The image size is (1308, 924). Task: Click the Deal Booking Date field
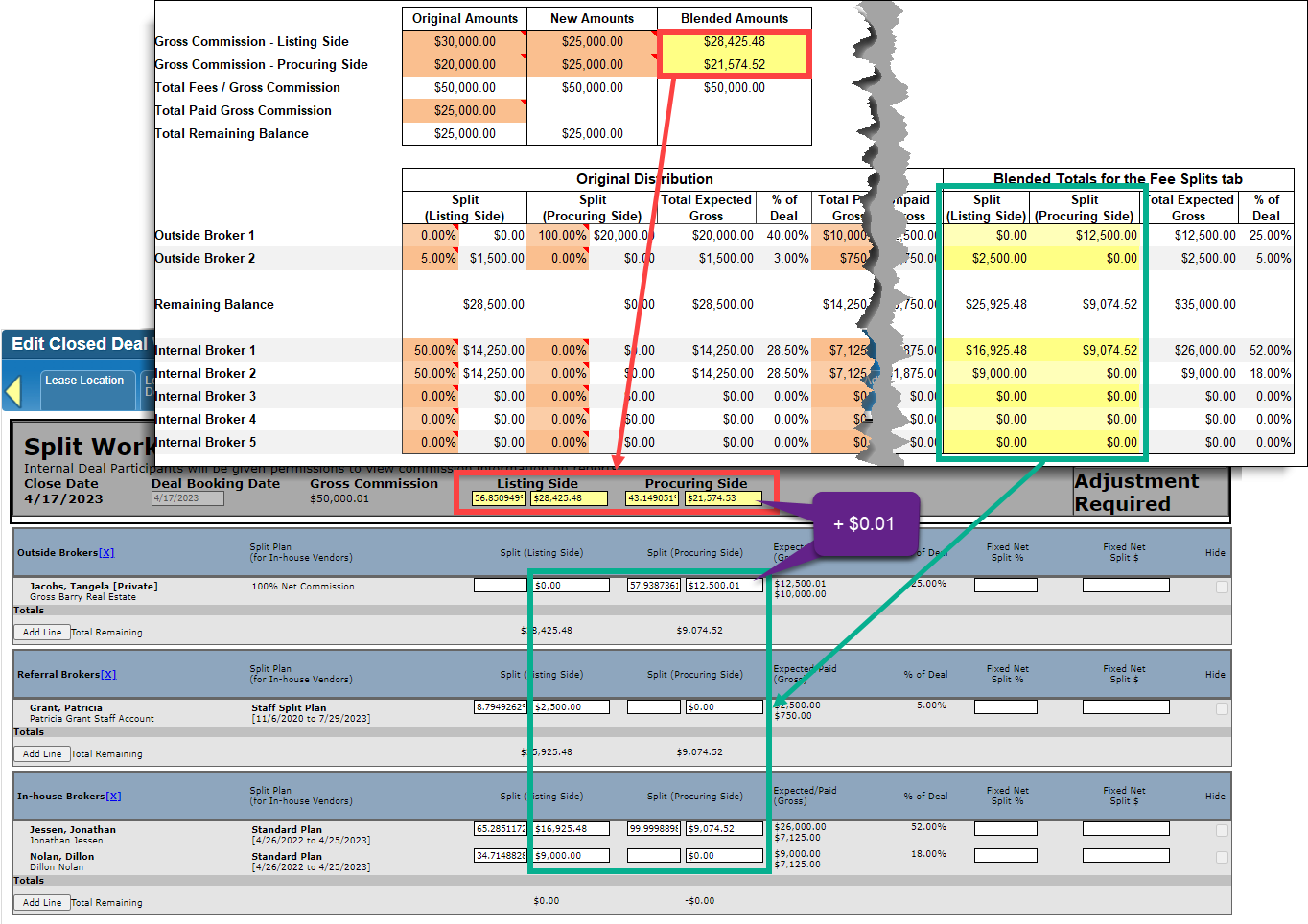tap(187, 498)
